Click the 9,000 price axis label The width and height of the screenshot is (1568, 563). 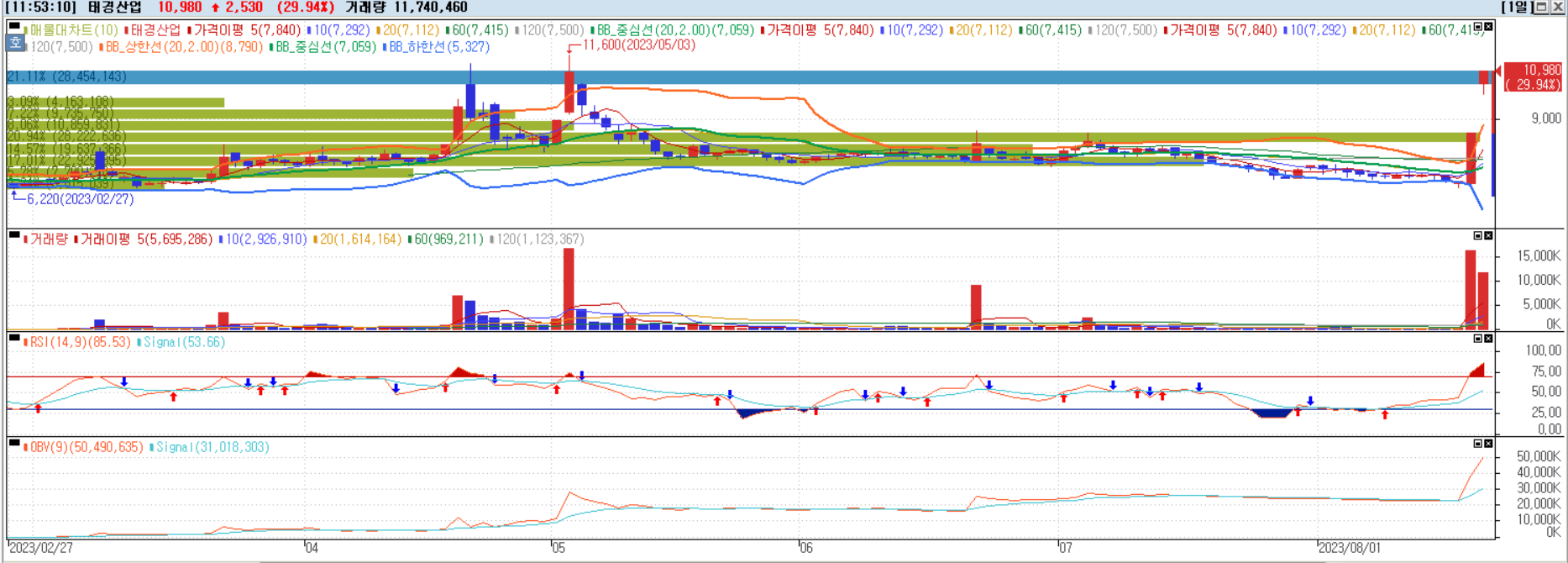(x=1545, y=118)
